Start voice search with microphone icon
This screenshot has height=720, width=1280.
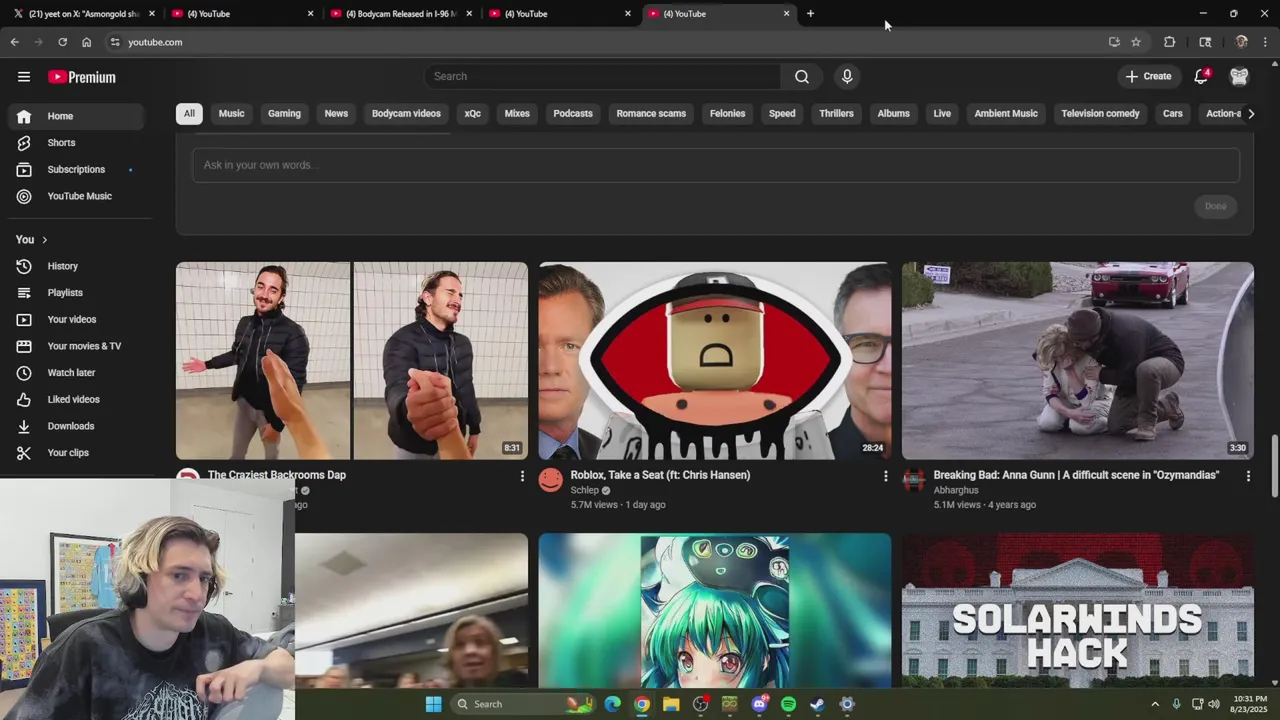point(847,77)
